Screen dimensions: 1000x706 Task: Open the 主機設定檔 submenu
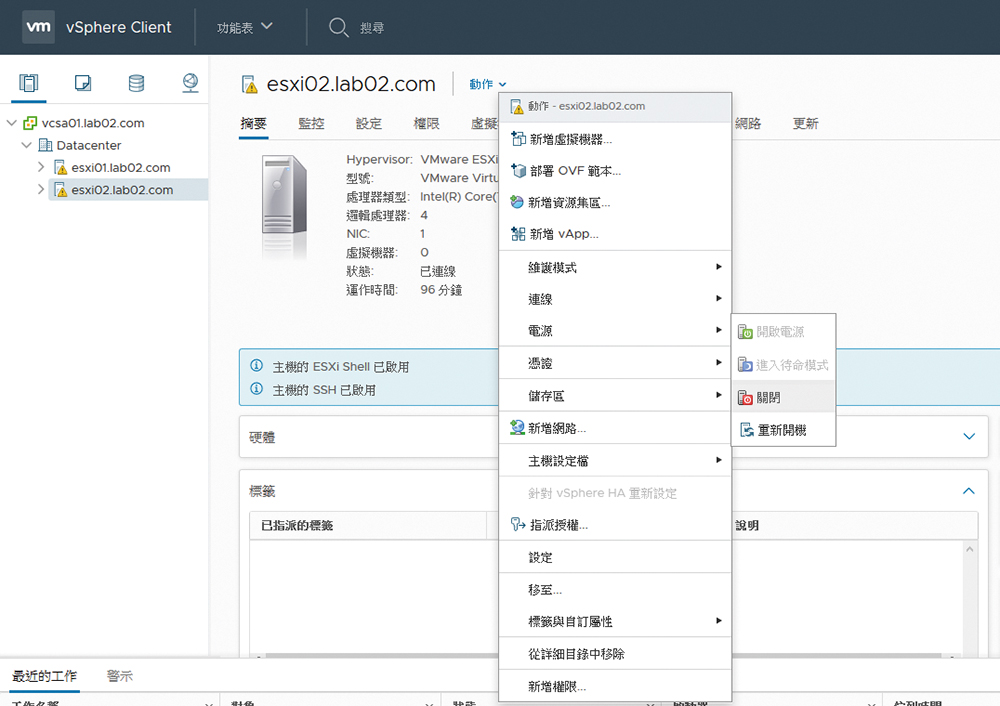tap(615, 460)
